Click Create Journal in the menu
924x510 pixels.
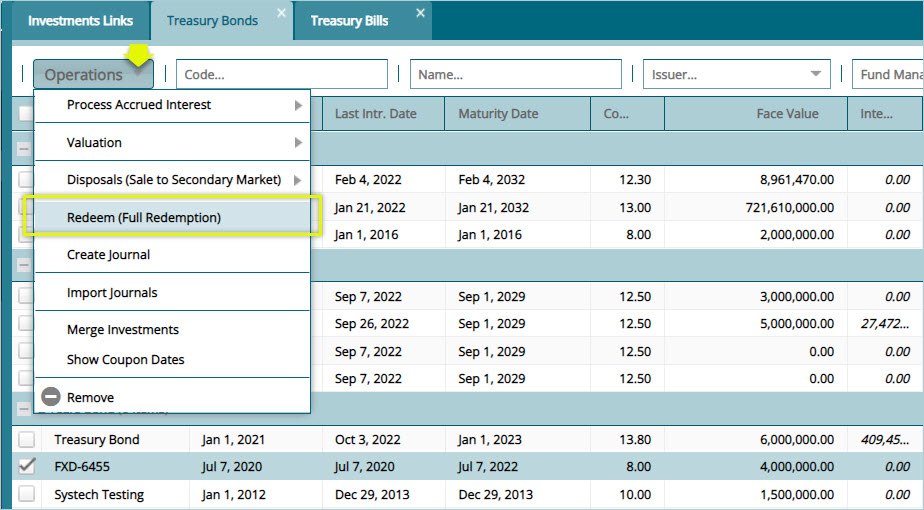(172, 255)
